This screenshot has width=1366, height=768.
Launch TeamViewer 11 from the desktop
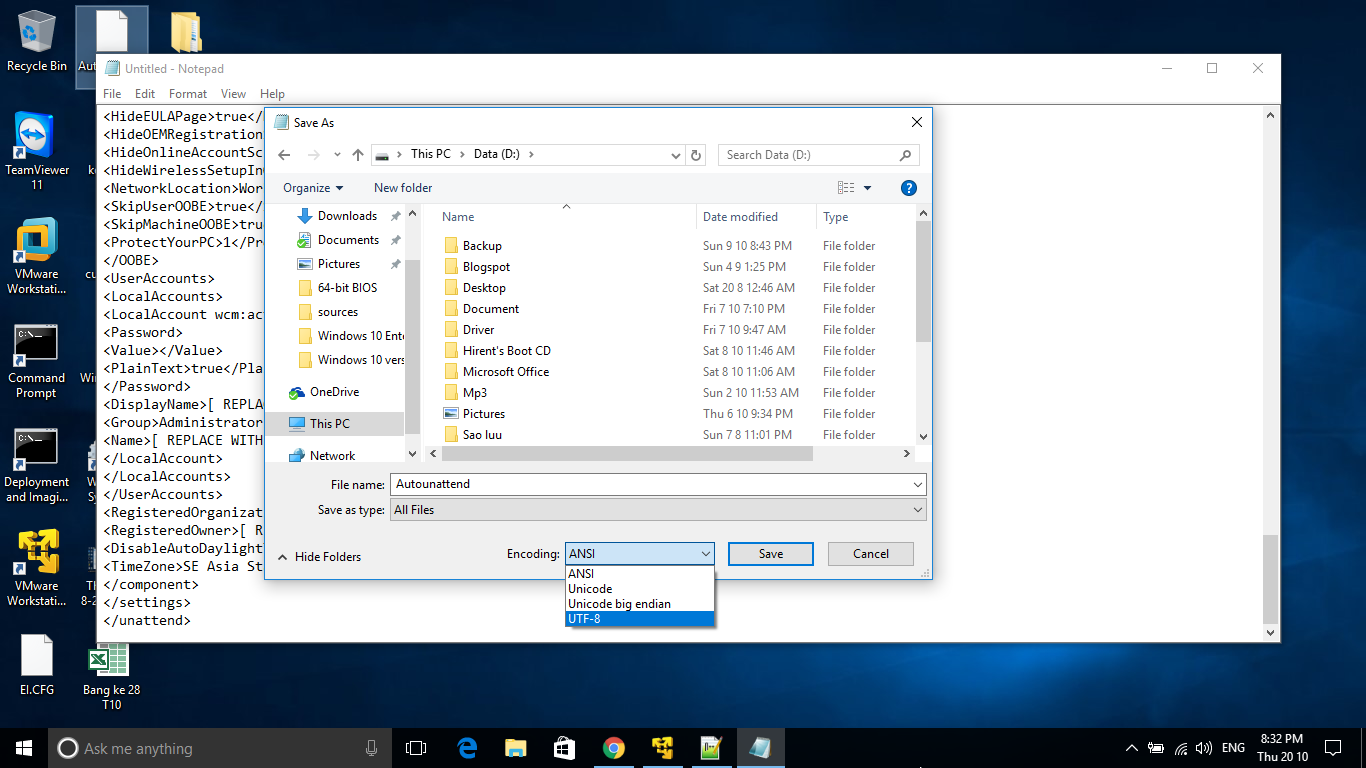37,150
